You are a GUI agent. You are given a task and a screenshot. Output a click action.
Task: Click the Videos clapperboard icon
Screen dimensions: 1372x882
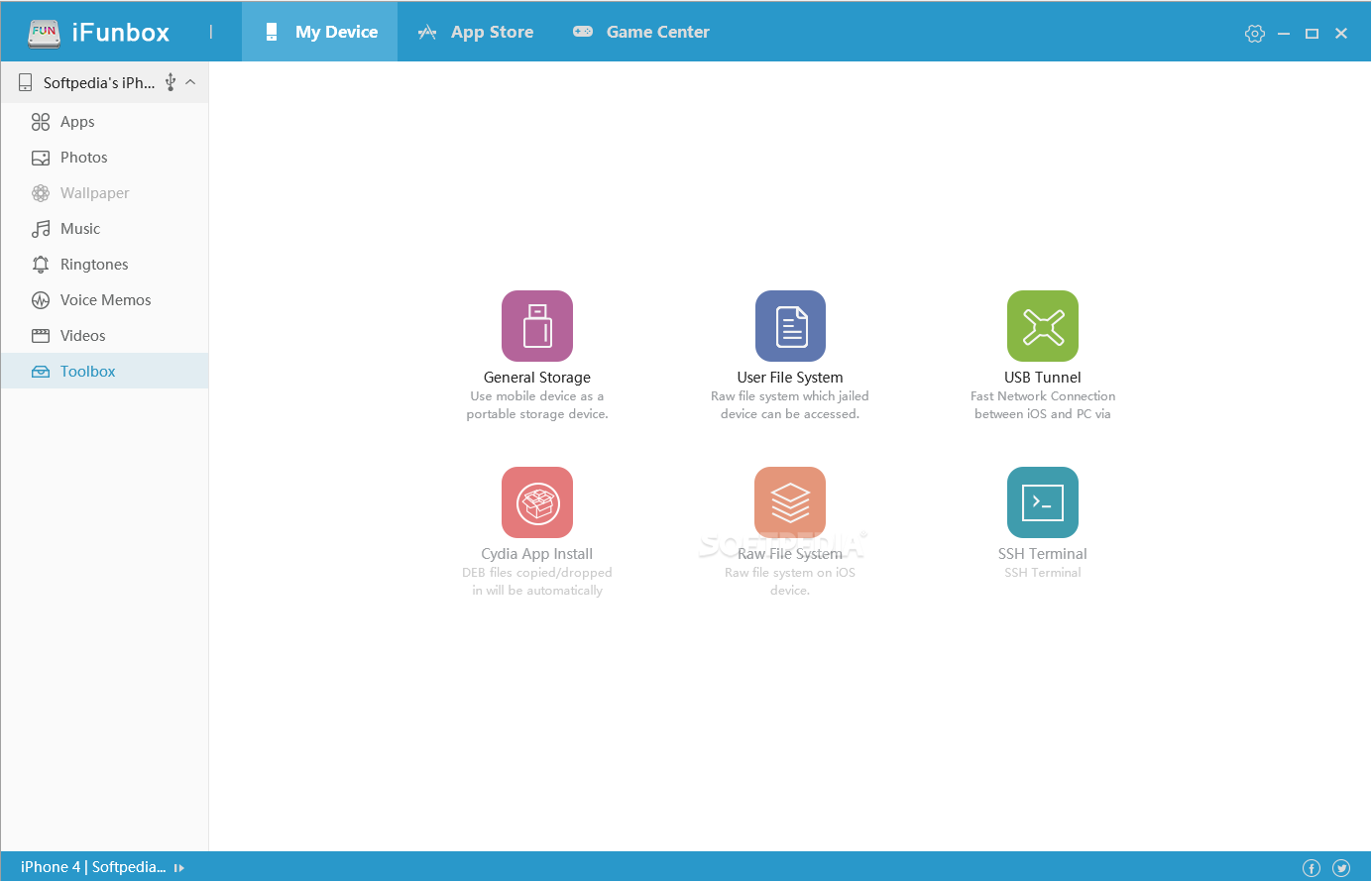coord(41,336)
